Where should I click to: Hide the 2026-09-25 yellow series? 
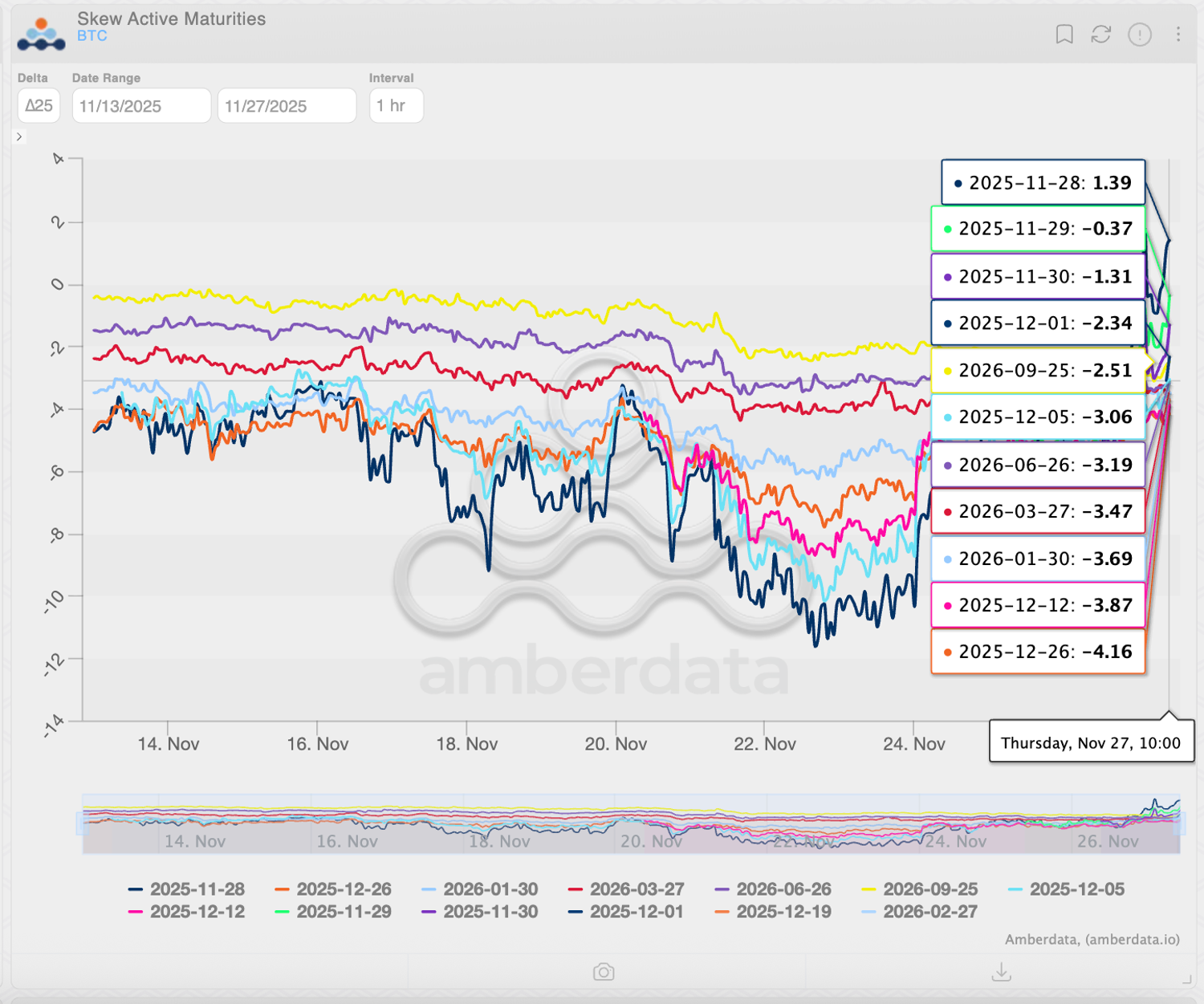coord(931,889)
